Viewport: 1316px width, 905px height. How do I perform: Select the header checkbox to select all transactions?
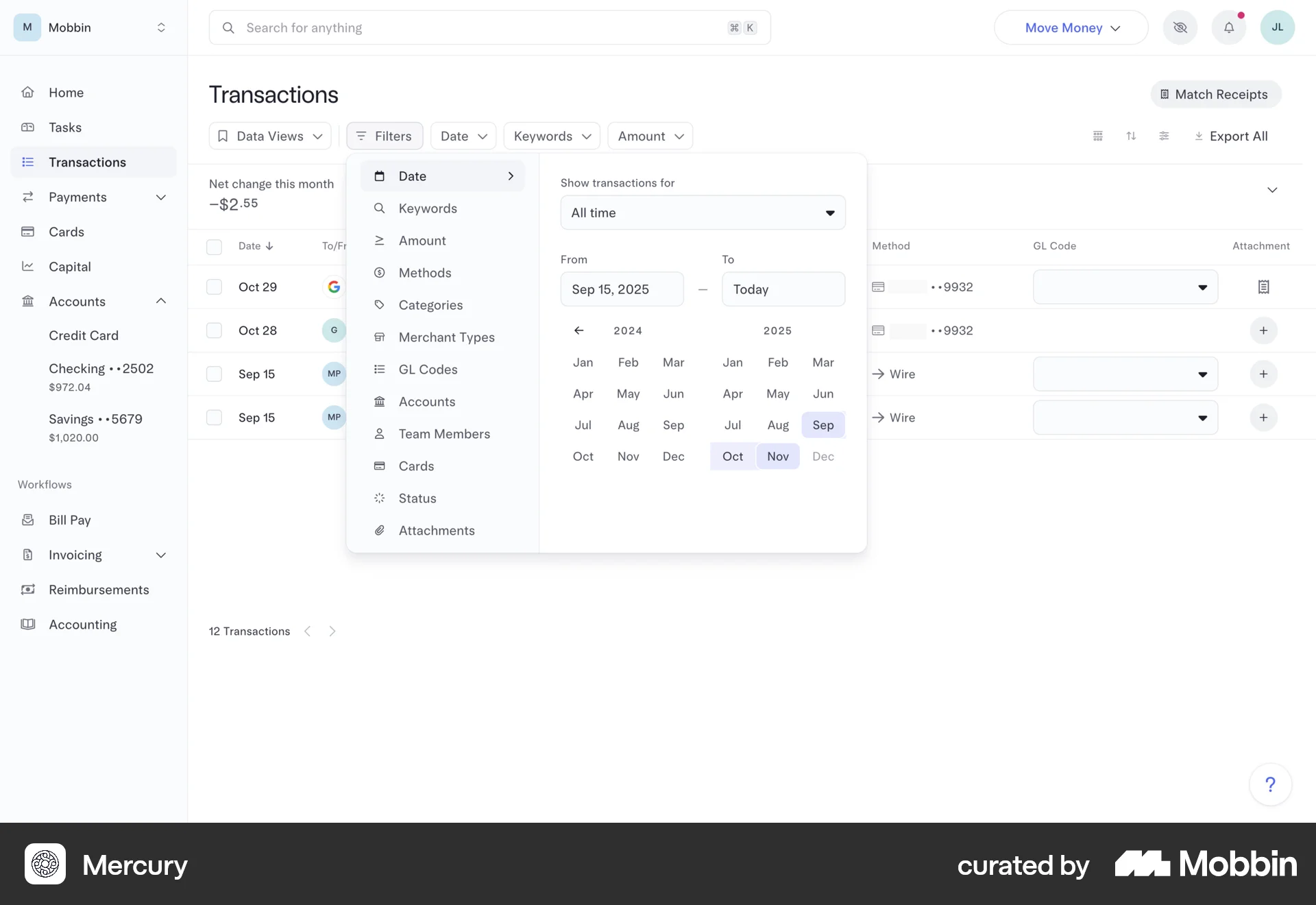[x=214, y=247]
